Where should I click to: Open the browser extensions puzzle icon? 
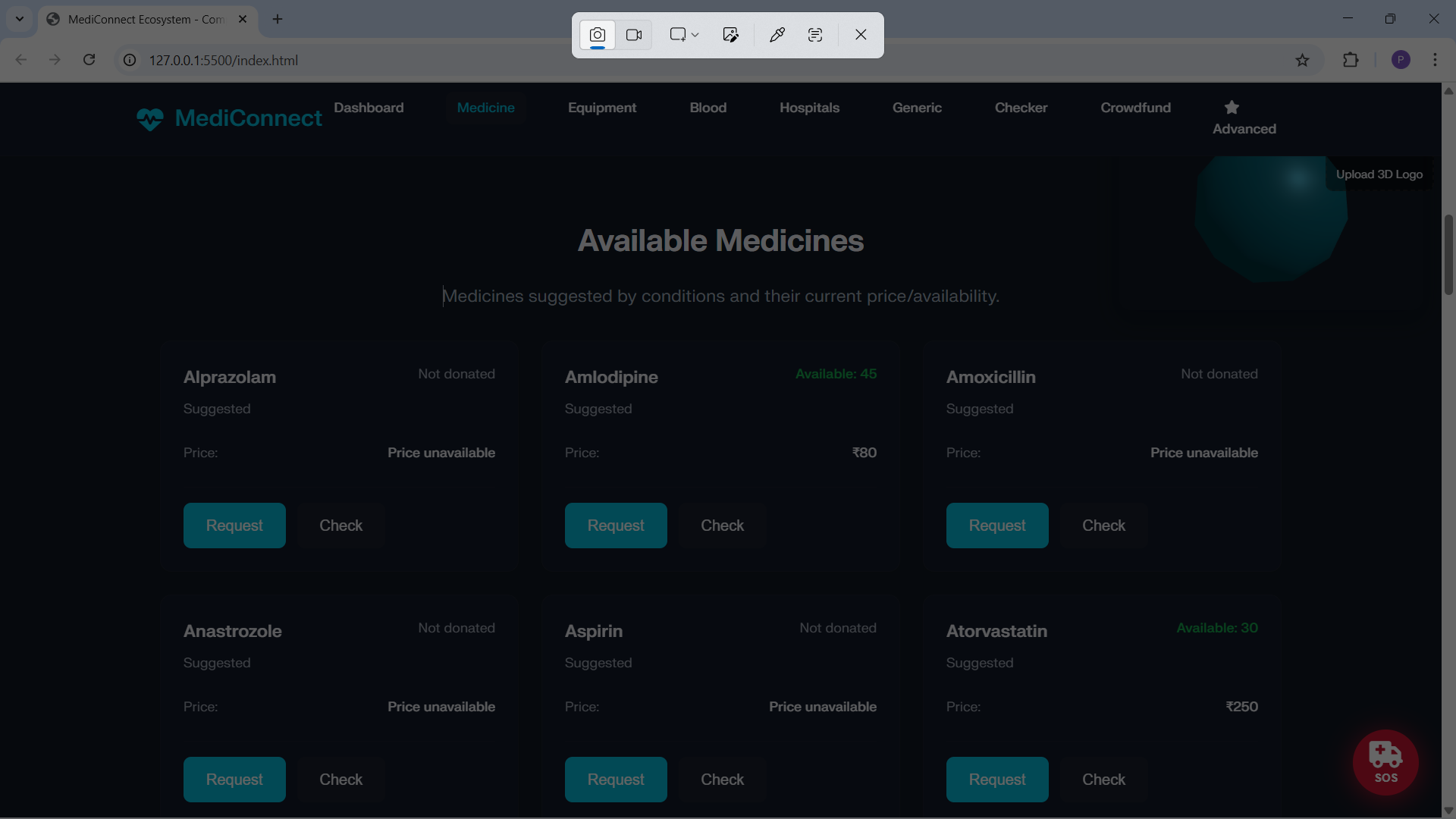tap(1351, 60)
